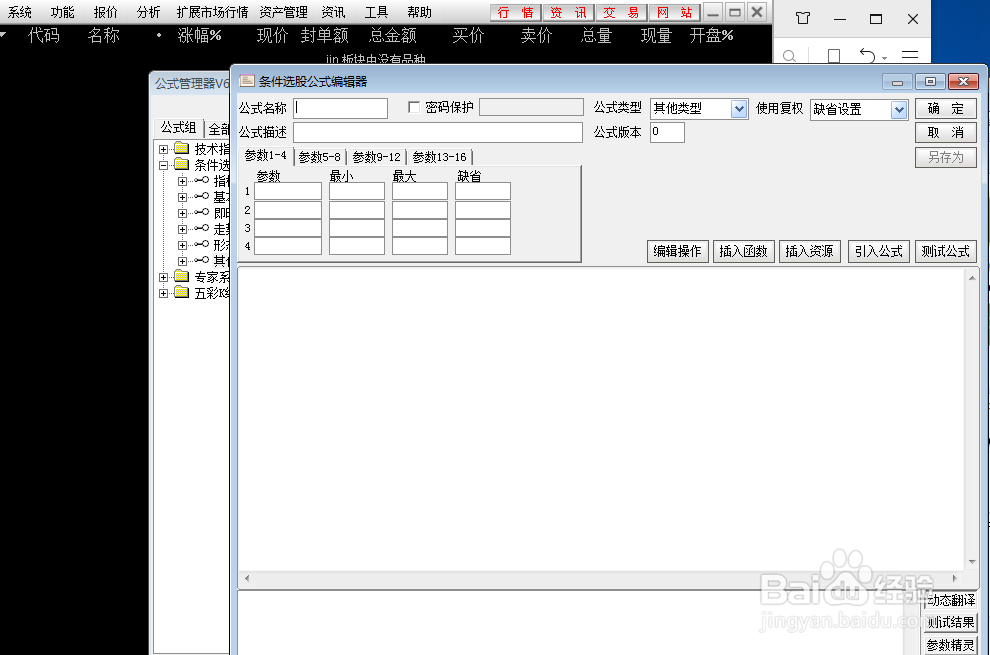Switch to the 参数5-8 tab
This screenshot has height=655, width=990.
(x=318, y=157)
